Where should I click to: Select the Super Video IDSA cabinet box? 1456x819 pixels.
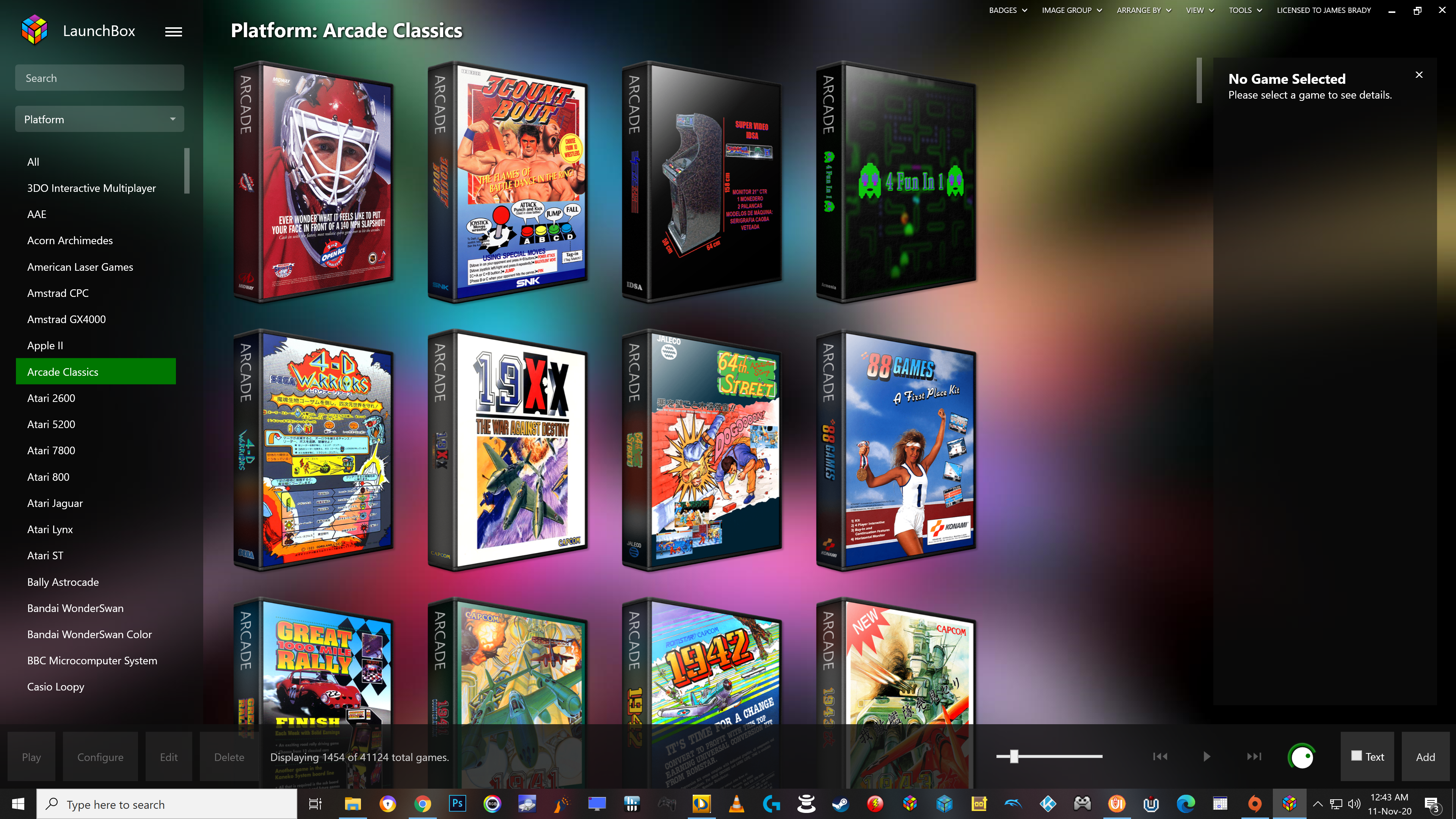[x=702, y=182]
